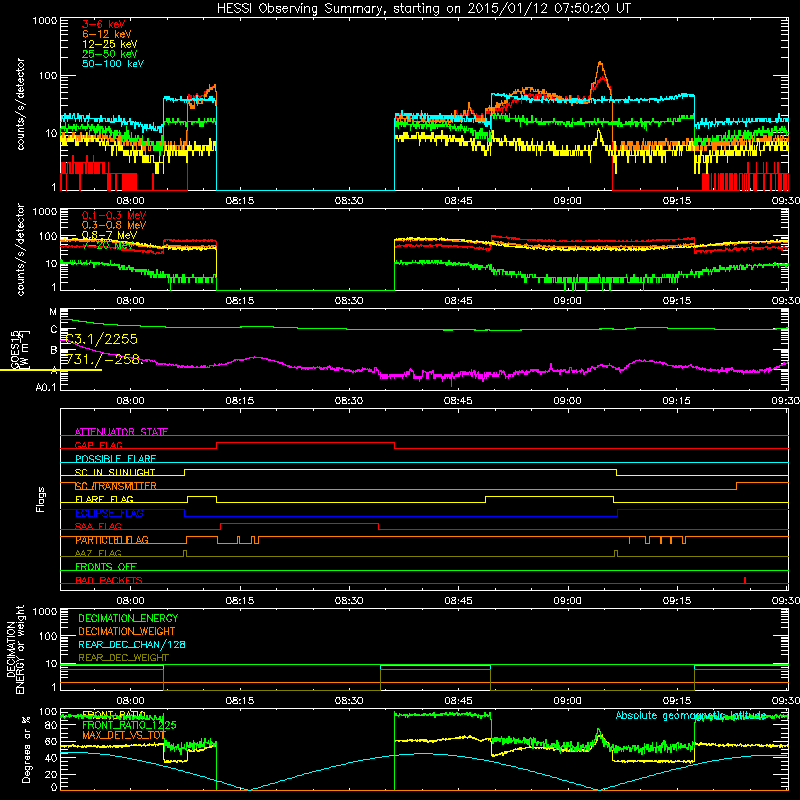Click the 09:00 tick under the keV panel

(x=567, y=201)
